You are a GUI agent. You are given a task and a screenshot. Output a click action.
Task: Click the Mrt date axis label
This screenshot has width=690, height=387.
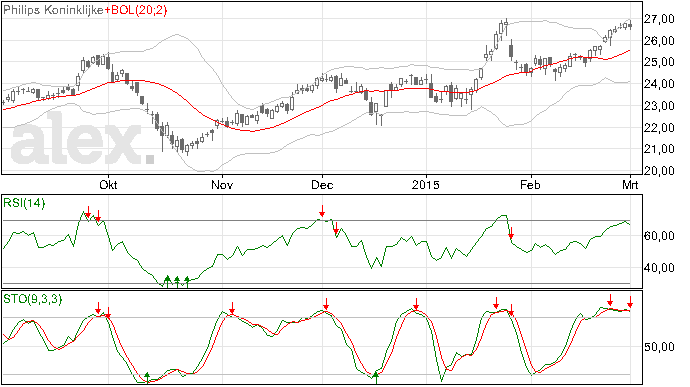(x=630, y=184)
